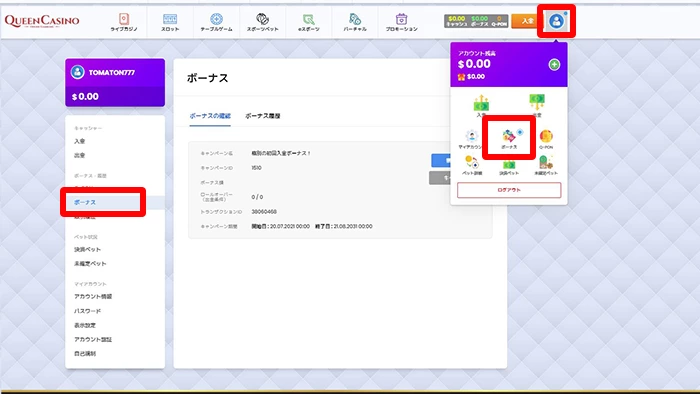Image resolution: width=700 pixels, height=394 pixels.
Task: Open the バーチャル virtual games icon
Action: coord(355,22)
